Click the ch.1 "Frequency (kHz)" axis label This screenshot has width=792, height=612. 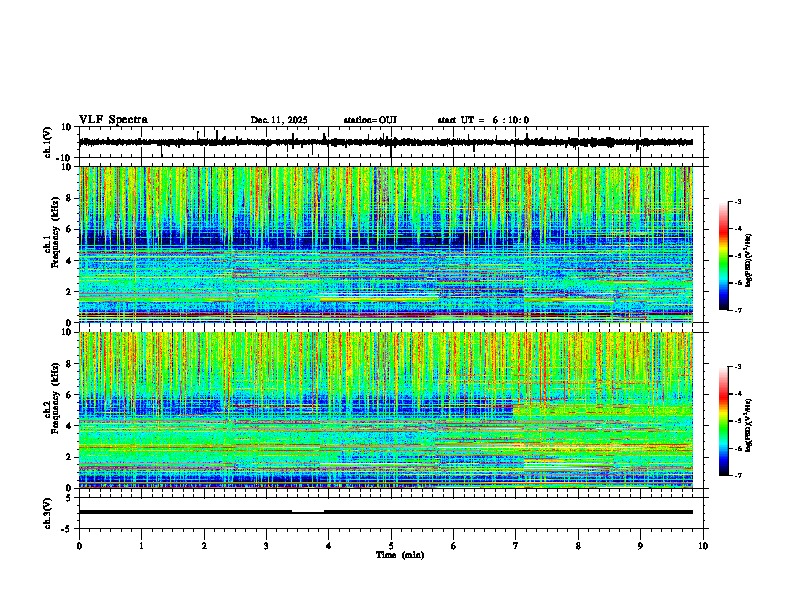(55, 233)
